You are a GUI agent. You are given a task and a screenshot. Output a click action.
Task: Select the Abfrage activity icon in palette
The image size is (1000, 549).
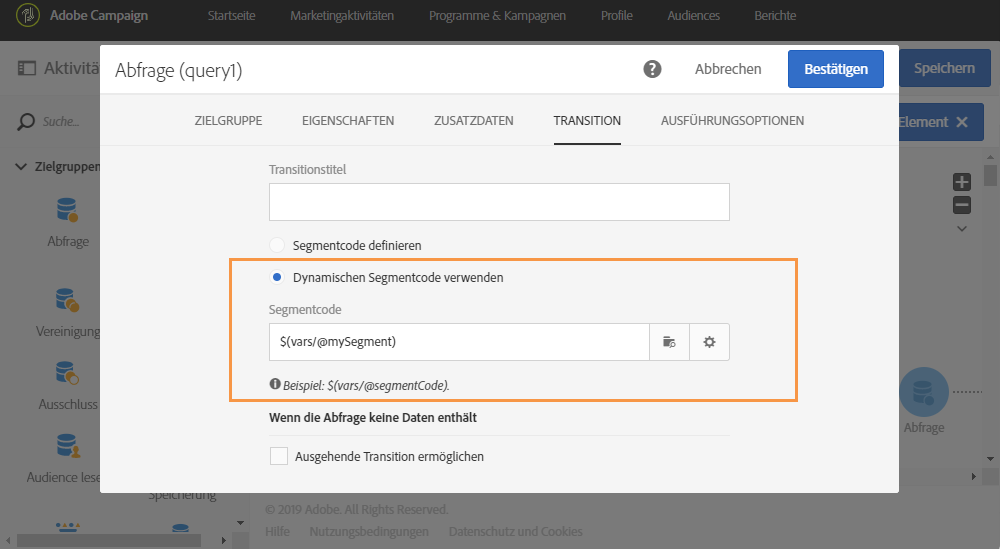pyautogui.click(x=68, y=210)
